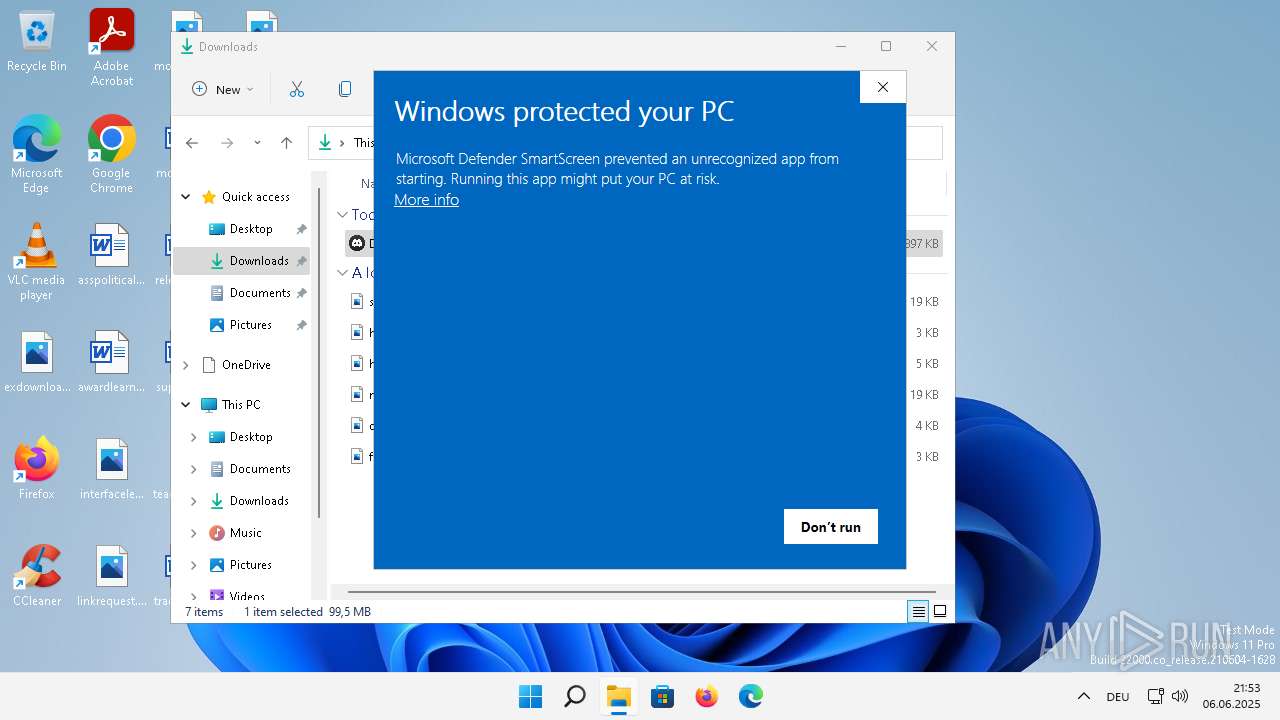Select Music folder in tree
Image resolution: width=1280 pixels, height=720 pixels.
coord(245,533)
